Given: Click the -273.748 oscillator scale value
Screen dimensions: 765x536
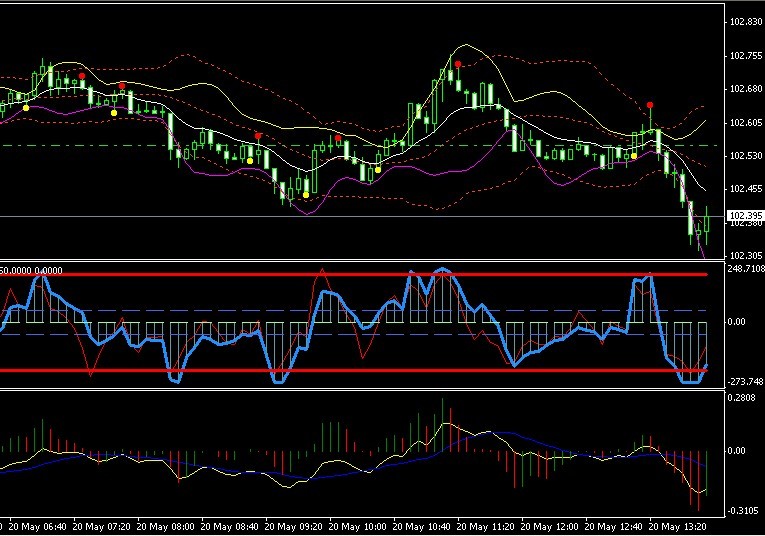Looking at the screenshot, I should click(x=745, y=382).
